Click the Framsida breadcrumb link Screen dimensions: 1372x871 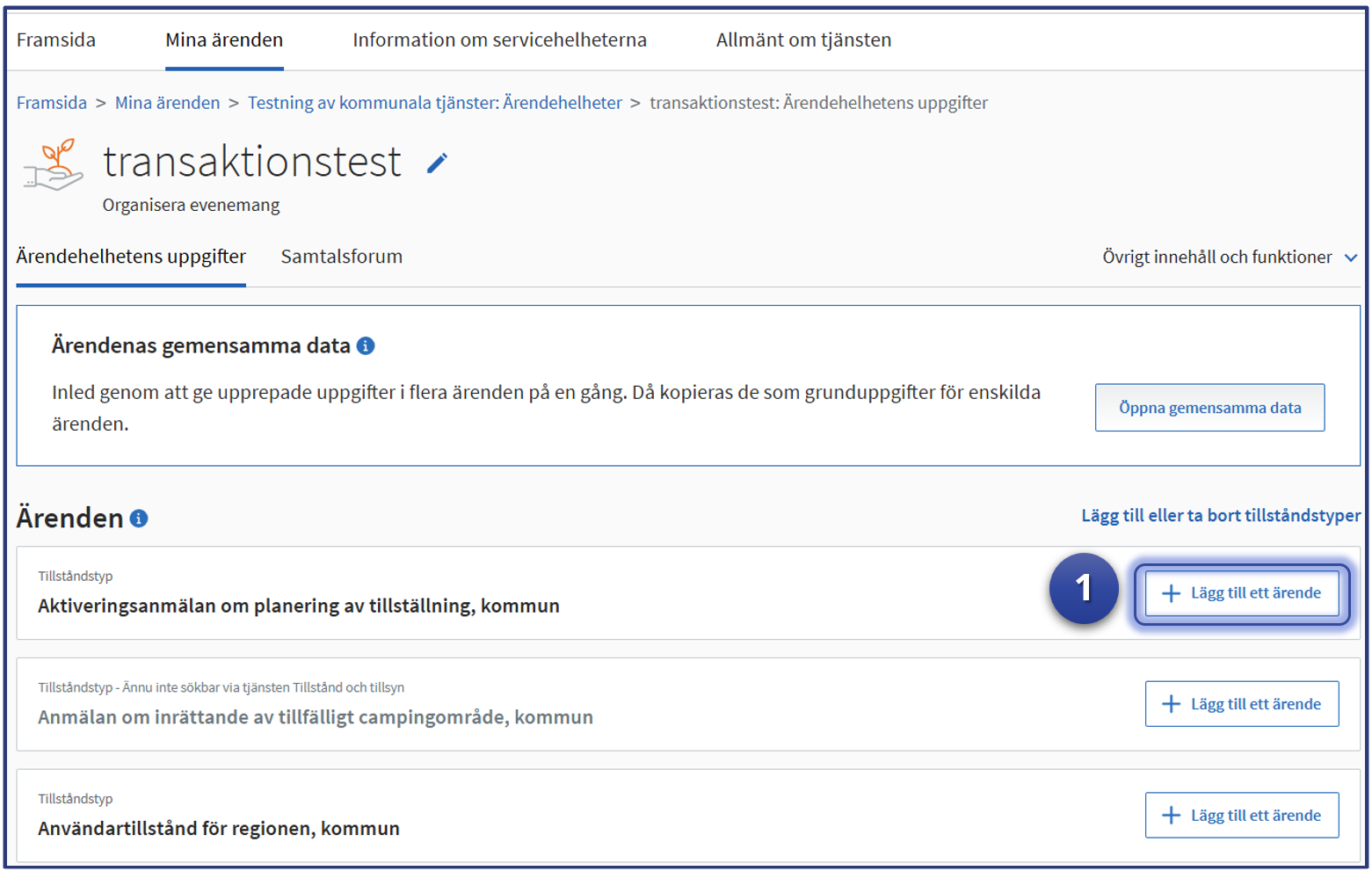pos(52,103)
